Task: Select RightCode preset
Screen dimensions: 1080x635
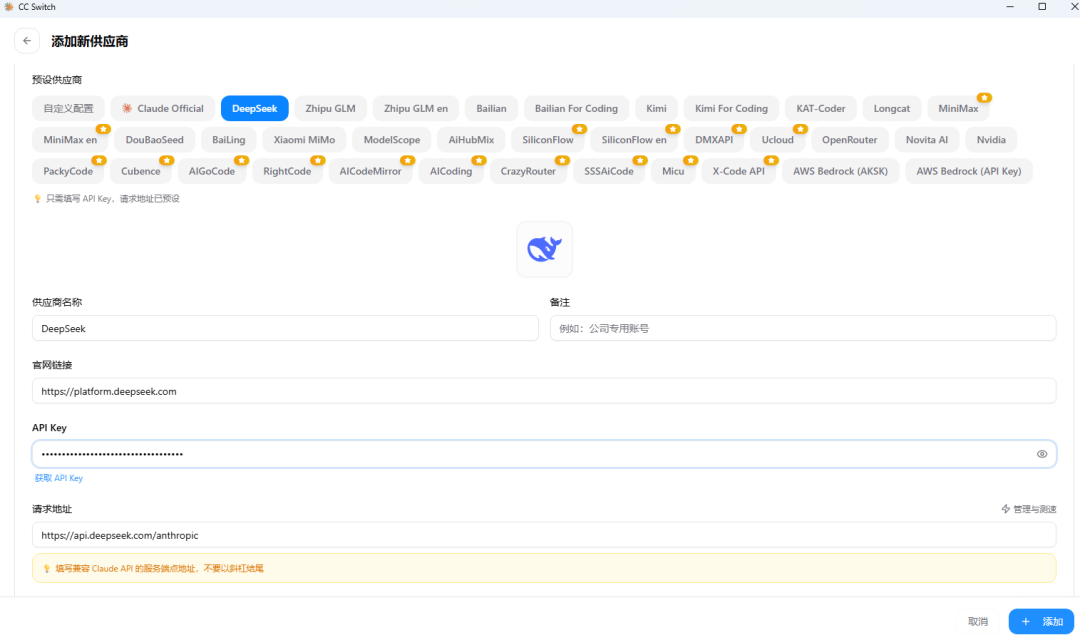Action: [x=287, y=171]
